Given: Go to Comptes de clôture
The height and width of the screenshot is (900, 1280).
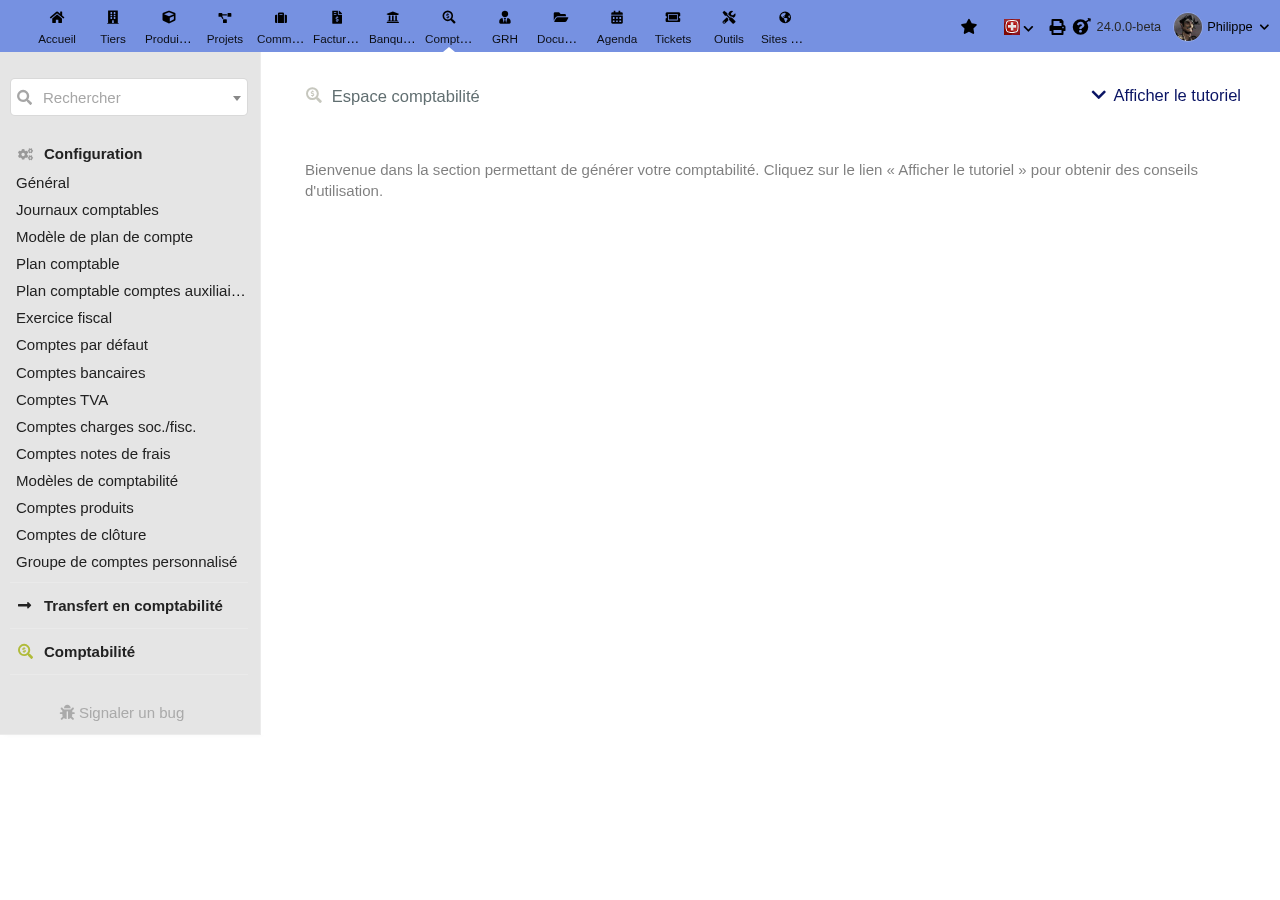Looking at the screenshot, I should click(81, 534).
